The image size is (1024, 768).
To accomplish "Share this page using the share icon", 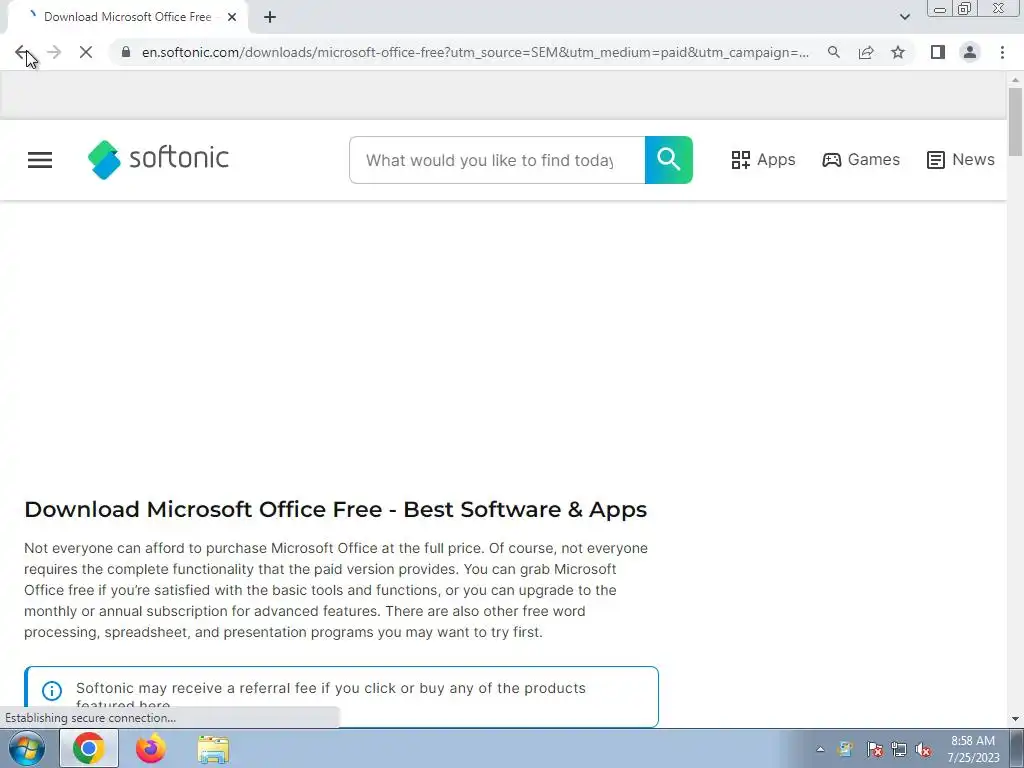I will point(866,52).
